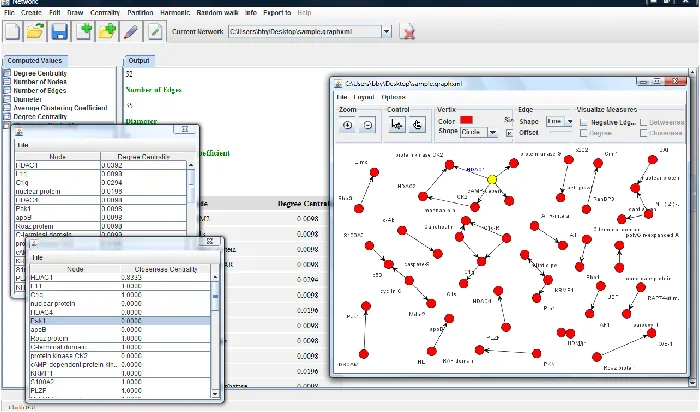The image size is (700, 412).
Task: Click the list icon beside Number of Edges
Action: click(7, 90)
